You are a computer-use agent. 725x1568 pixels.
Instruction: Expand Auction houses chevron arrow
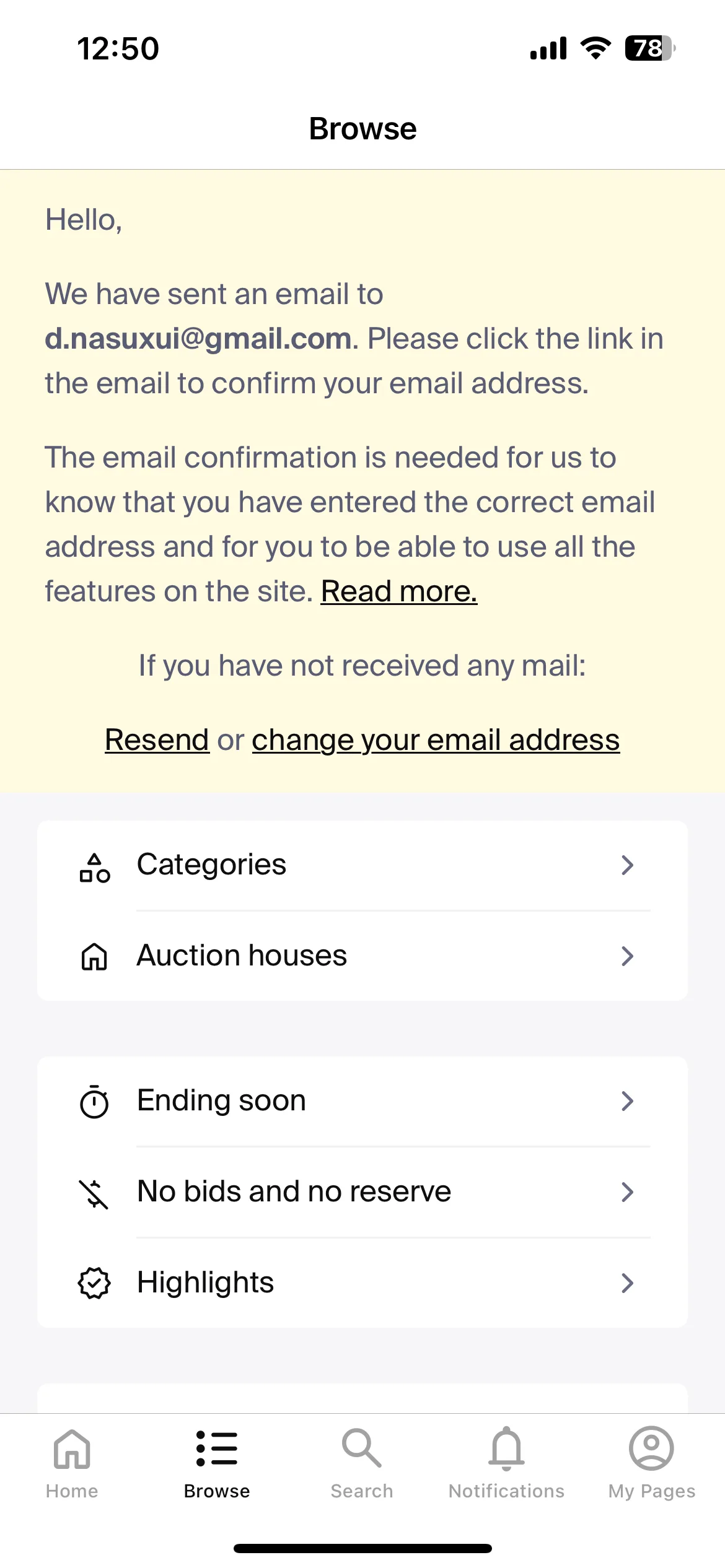coord(628,956)
